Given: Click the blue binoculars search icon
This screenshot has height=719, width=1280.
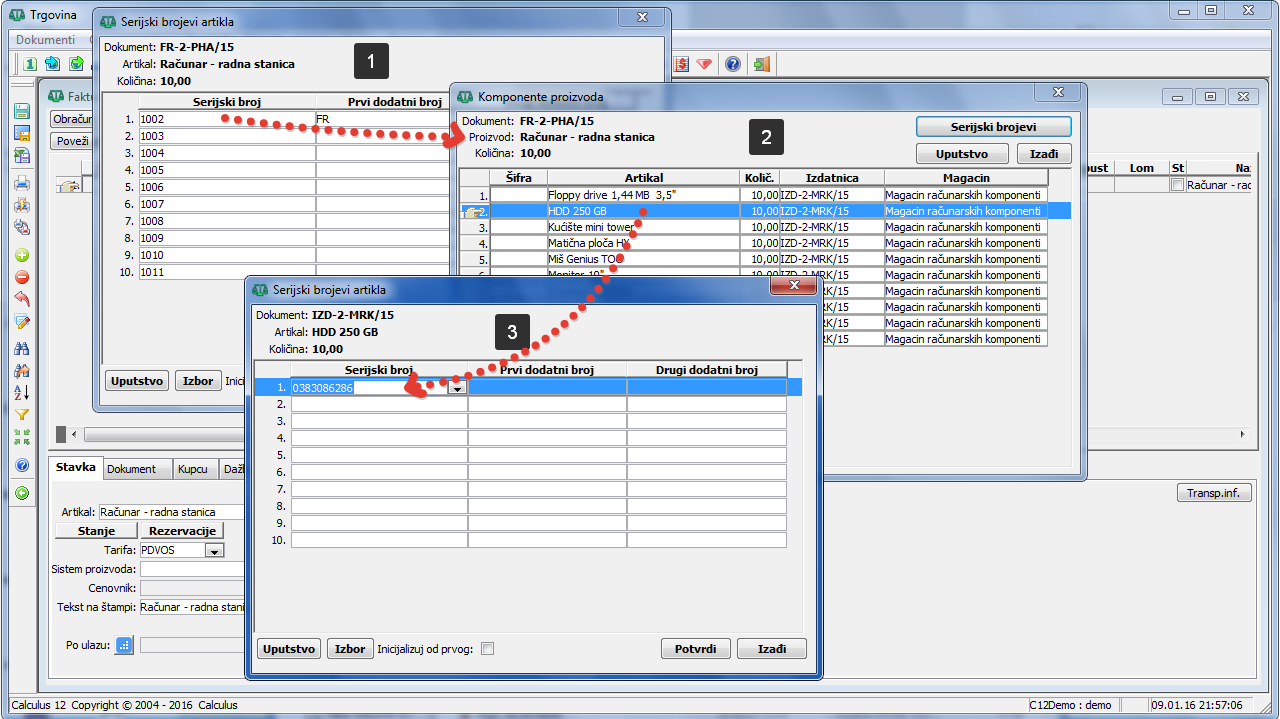Looking at the screenshot, I should (x=22, y=348).
